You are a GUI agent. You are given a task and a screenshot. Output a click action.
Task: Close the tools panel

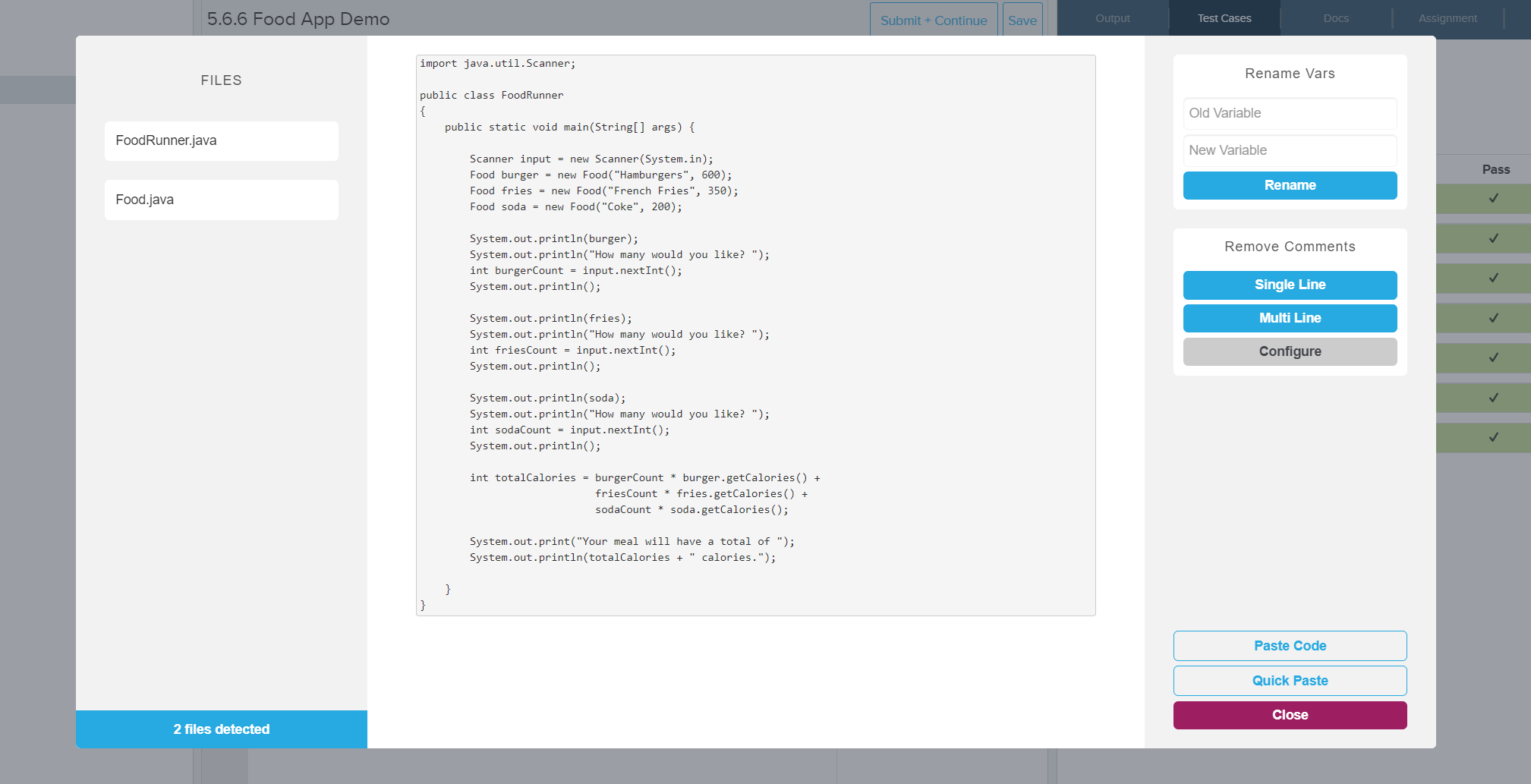tap(1290, 714)
